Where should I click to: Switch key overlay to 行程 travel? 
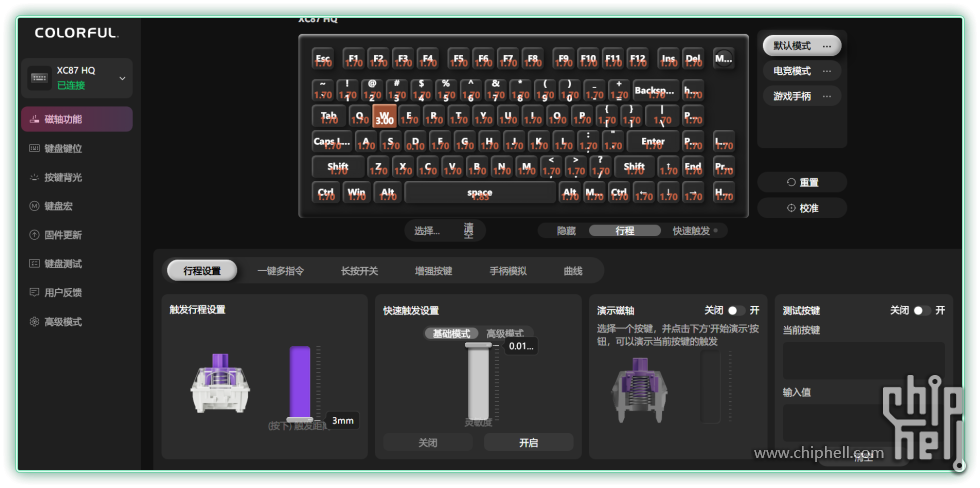(624, 231)
